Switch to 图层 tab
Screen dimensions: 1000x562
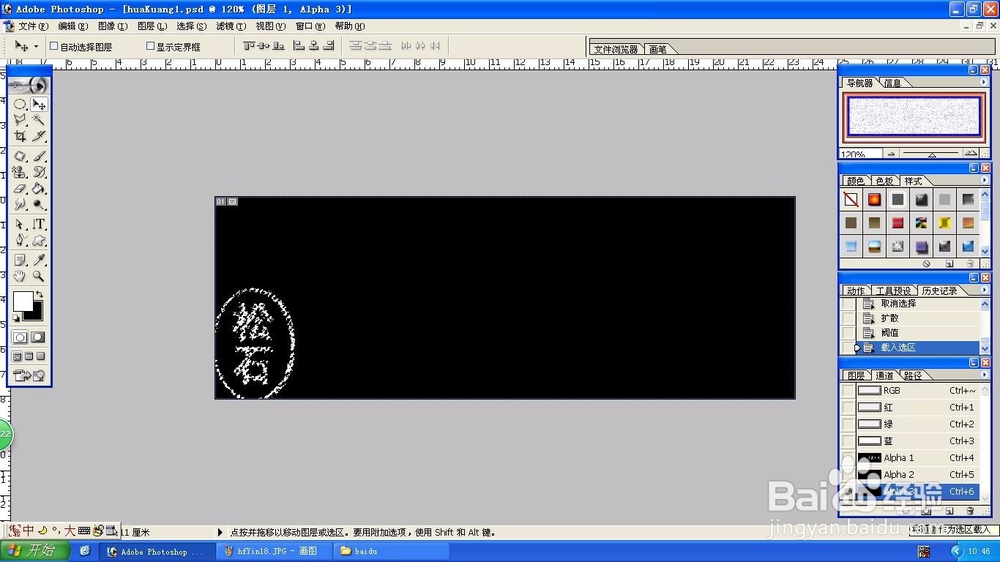coord(856,376)
